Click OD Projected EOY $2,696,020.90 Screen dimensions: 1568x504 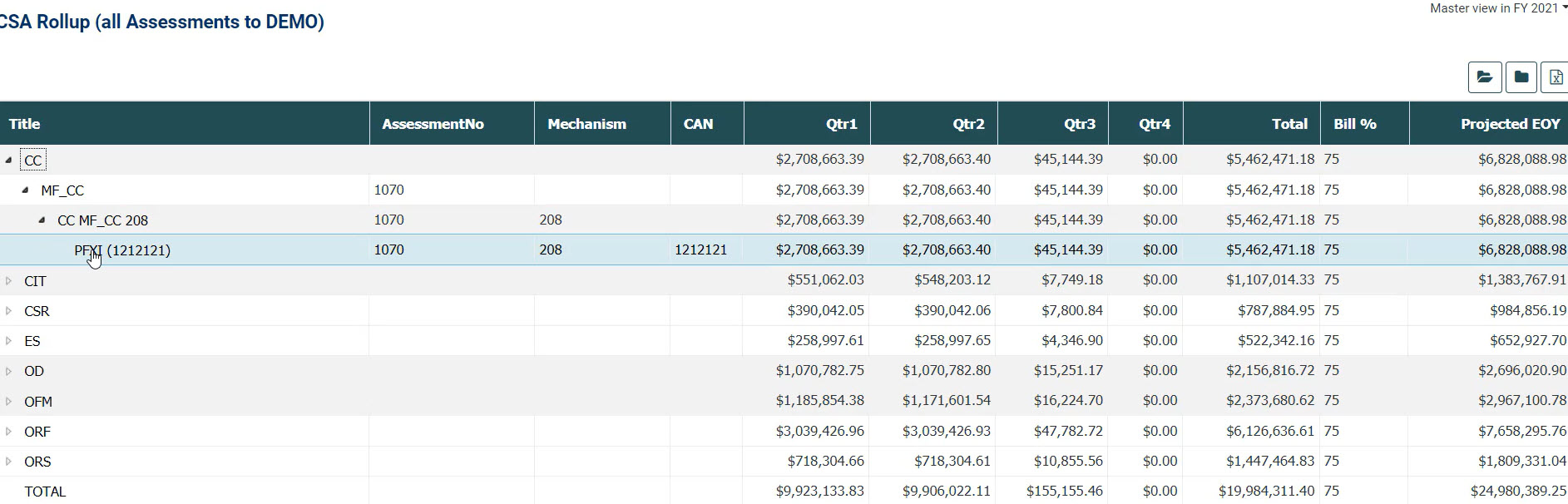[x=1522, y=370]
